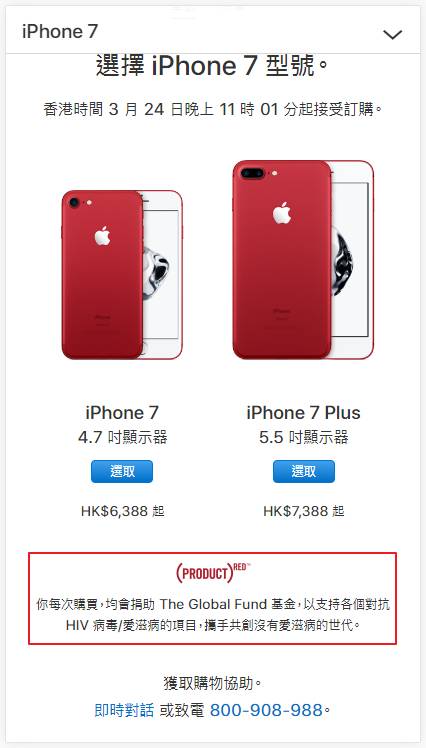
Task: Click the iPhone 7 model name text
Action: coord(122,413)
